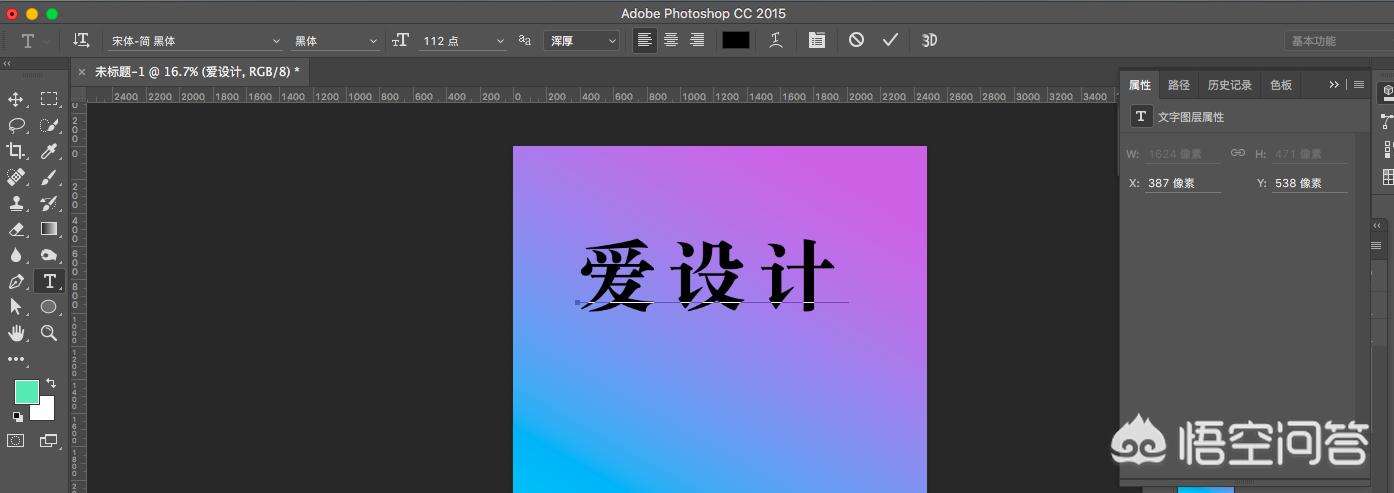Select the Sponge tool
The height and width of the screenshot is (493, 1394).
coord(49,255)
